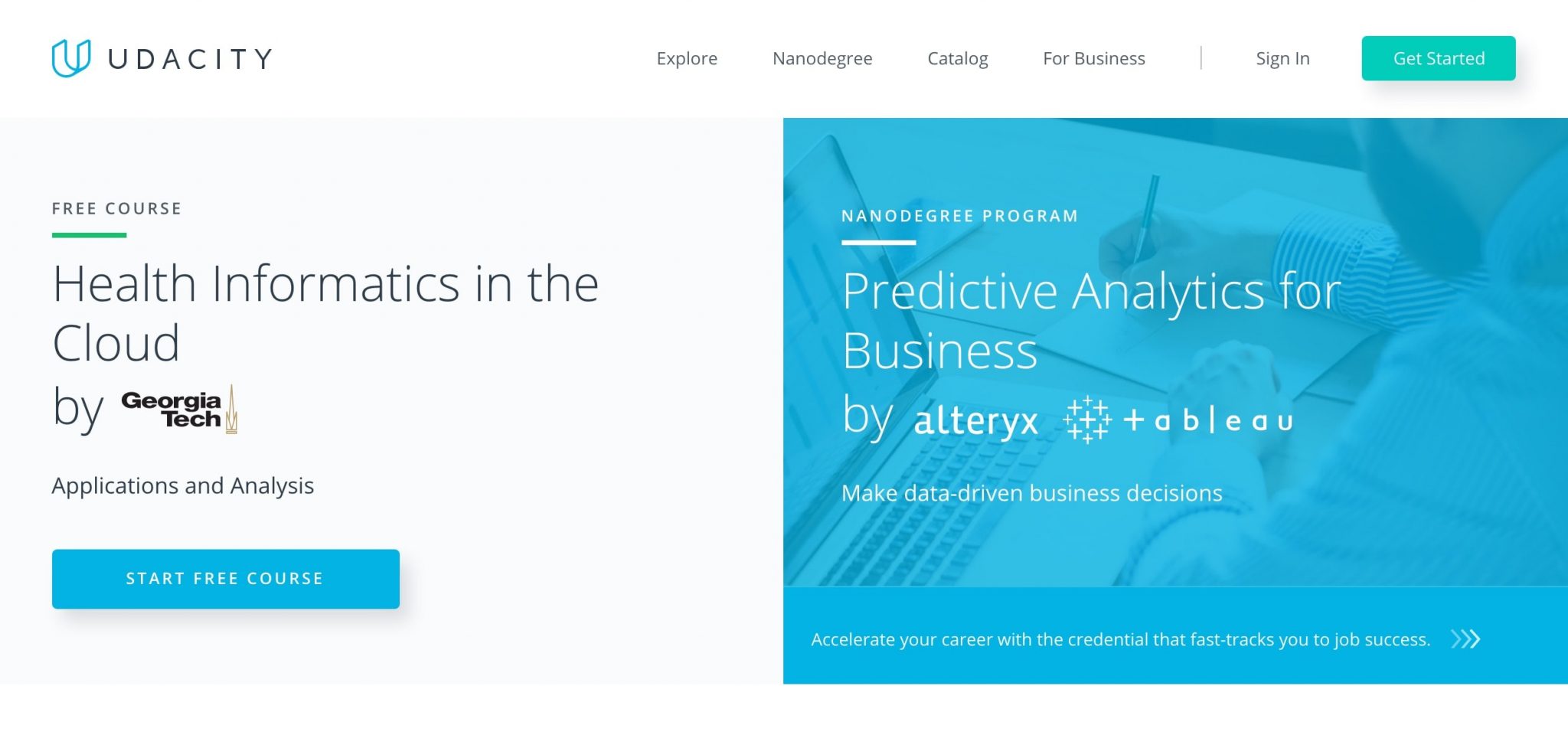Image resolution: width=1568 pixels, height=735 pixels.
Task: Click the Free Course label
Action: pyautogui.click(x=116, y=209)
